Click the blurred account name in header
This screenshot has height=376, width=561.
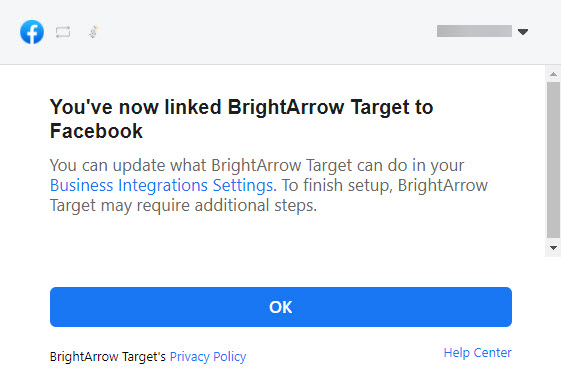click(474, 31)
